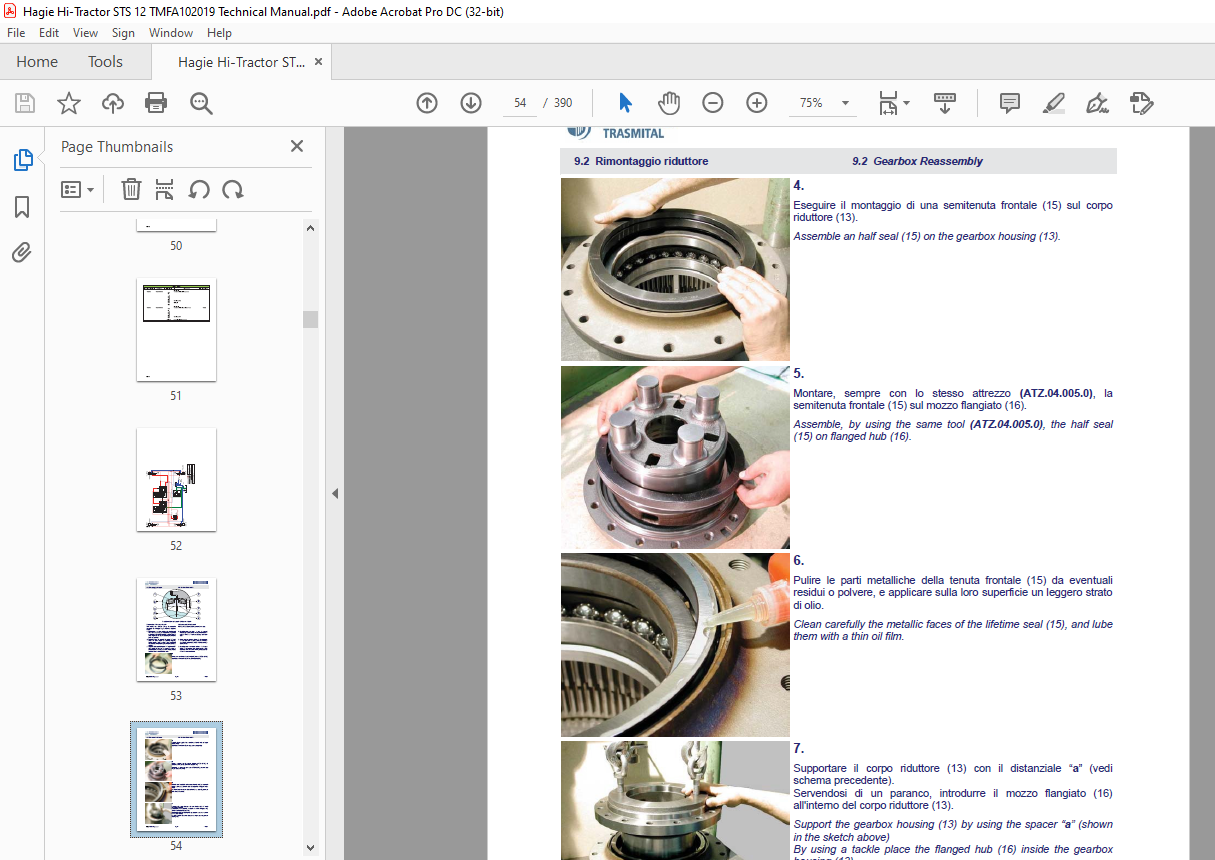Close the Page Thumbnails panel
1215x860 pixels.
(x=297, y=146)
